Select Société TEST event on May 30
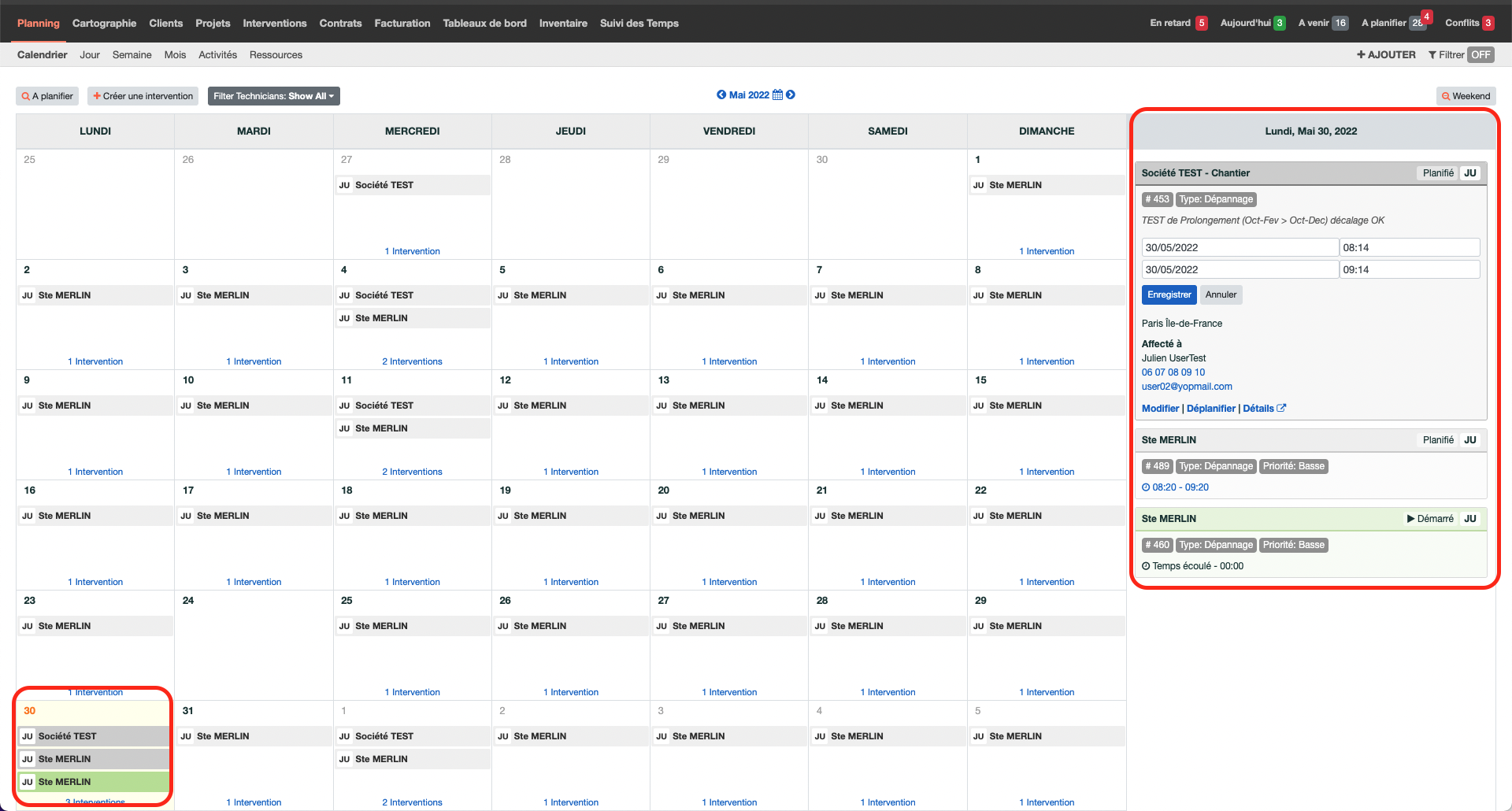This screenshot has width=1512, height=811. point(94,736)
